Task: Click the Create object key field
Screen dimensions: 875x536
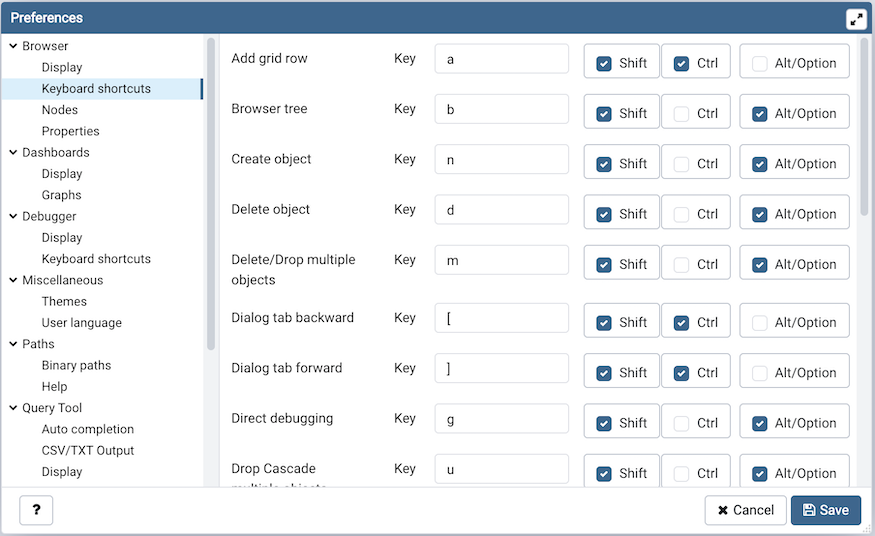Action: (502, 160)
